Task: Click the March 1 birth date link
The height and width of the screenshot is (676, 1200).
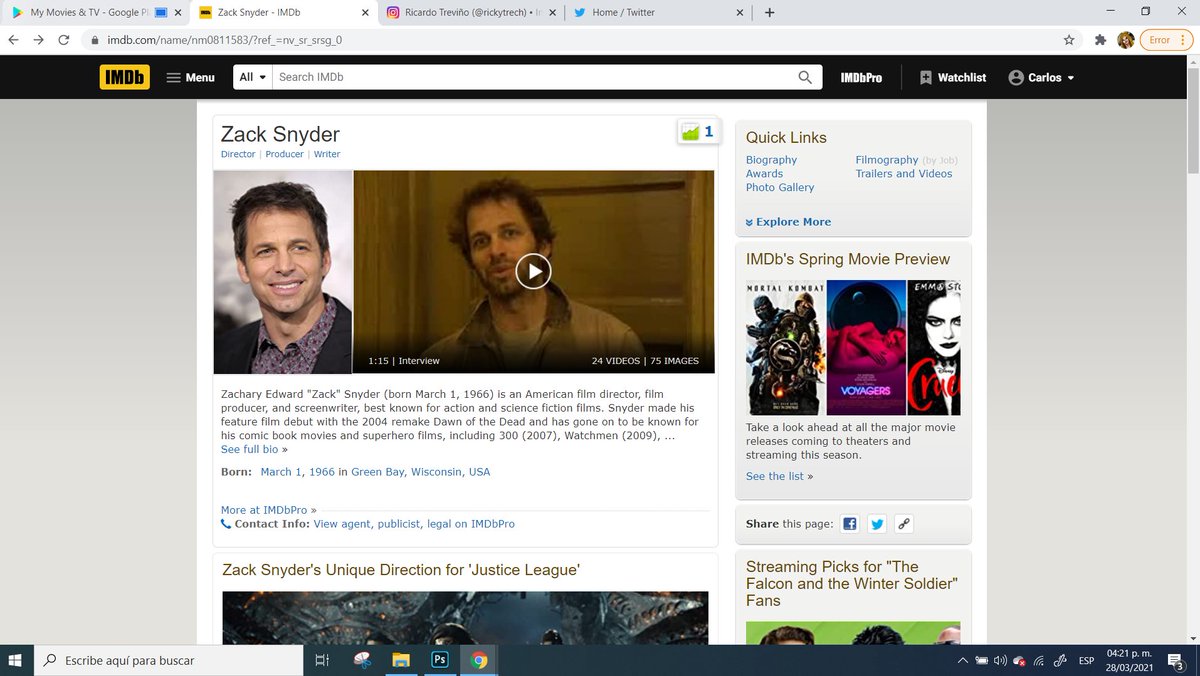Action: click(x=281, y=472)
